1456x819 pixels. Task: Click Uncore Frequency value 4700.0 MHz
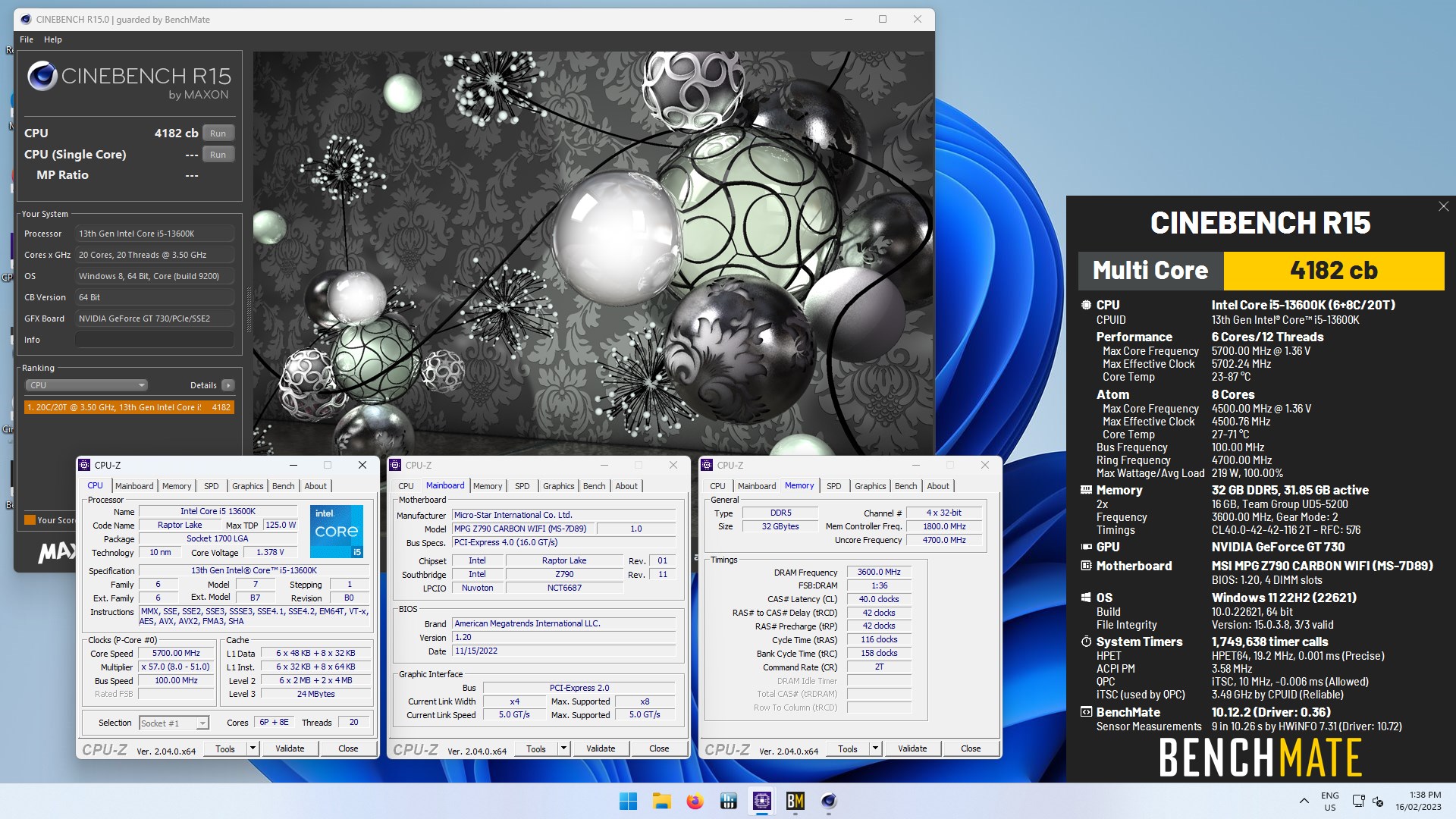944,540
